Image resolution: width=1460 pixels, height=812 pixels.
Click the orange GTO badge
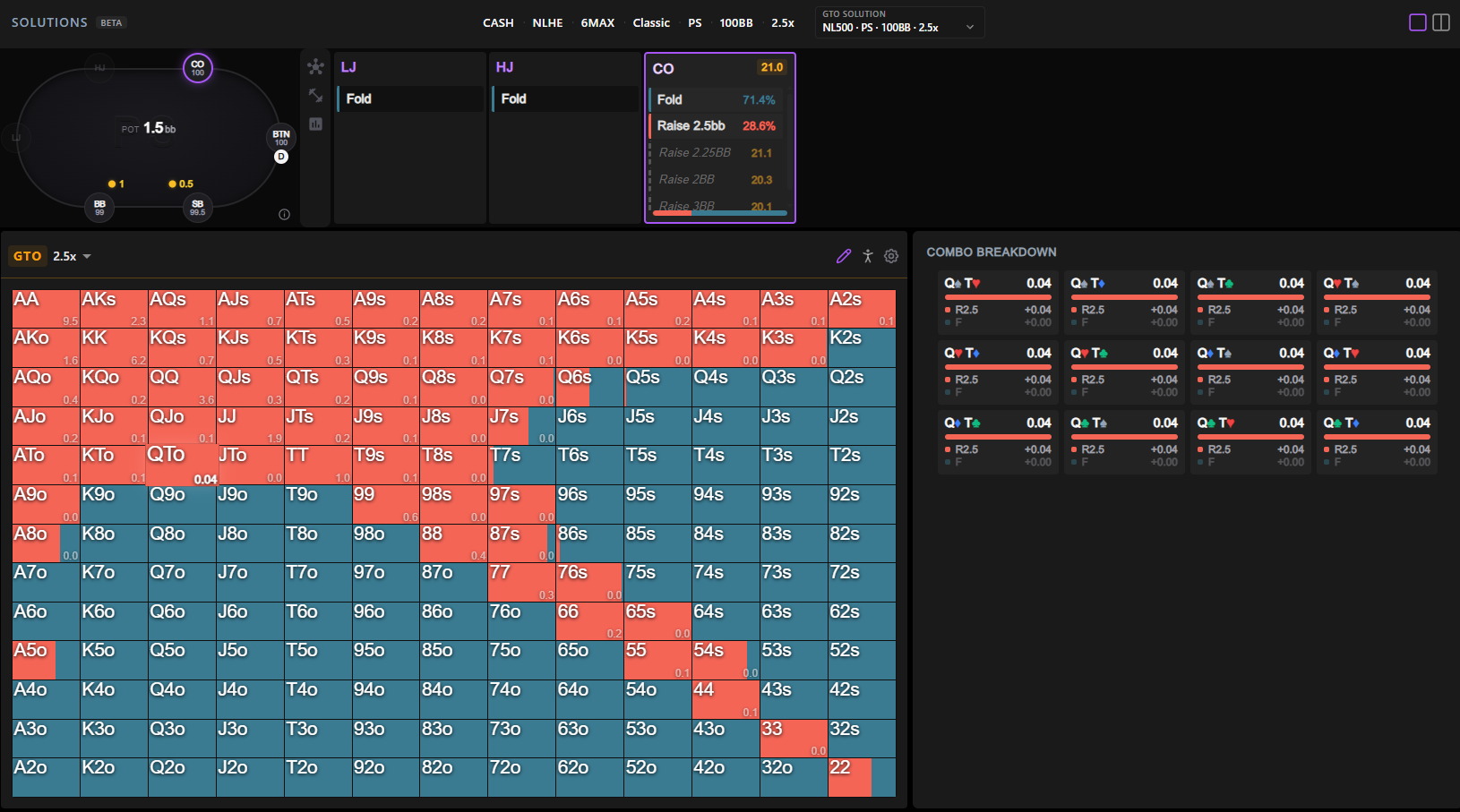(27, 256)
